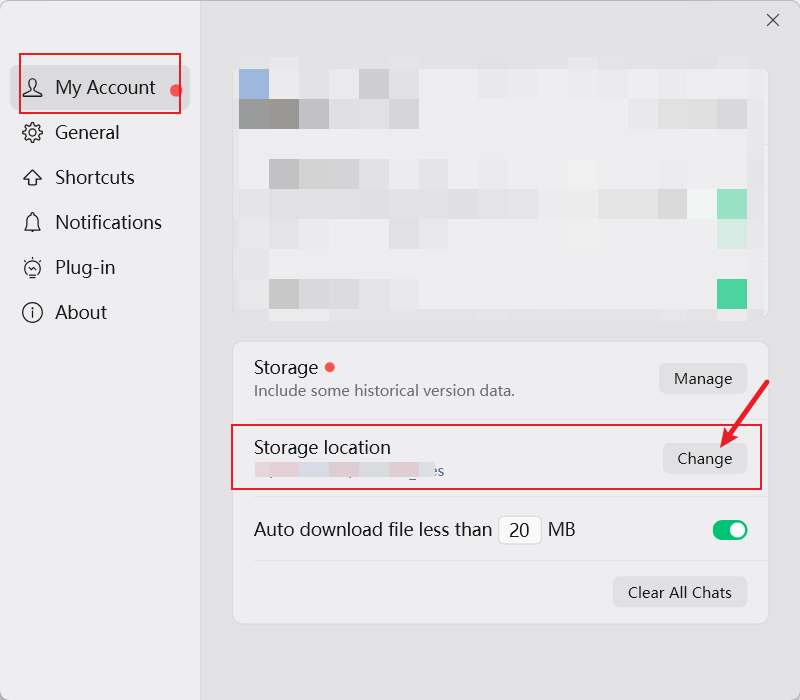Click the up-arrow icon beside Shortcuts
The width and height of the screenshot is (800, 700).
coord(33,178)
